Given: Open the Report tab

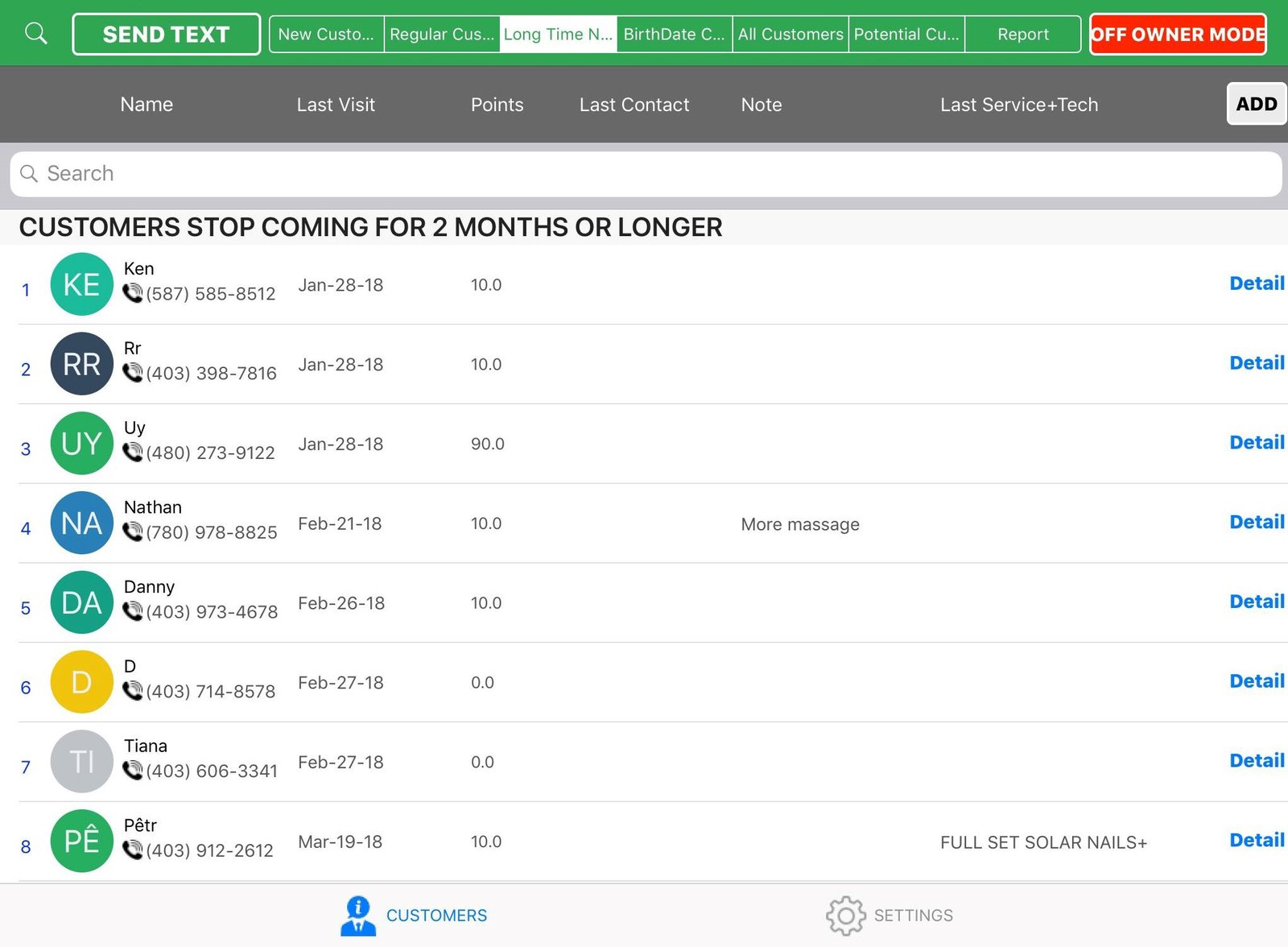Looking at the screenshot, I should (1022, 35).
